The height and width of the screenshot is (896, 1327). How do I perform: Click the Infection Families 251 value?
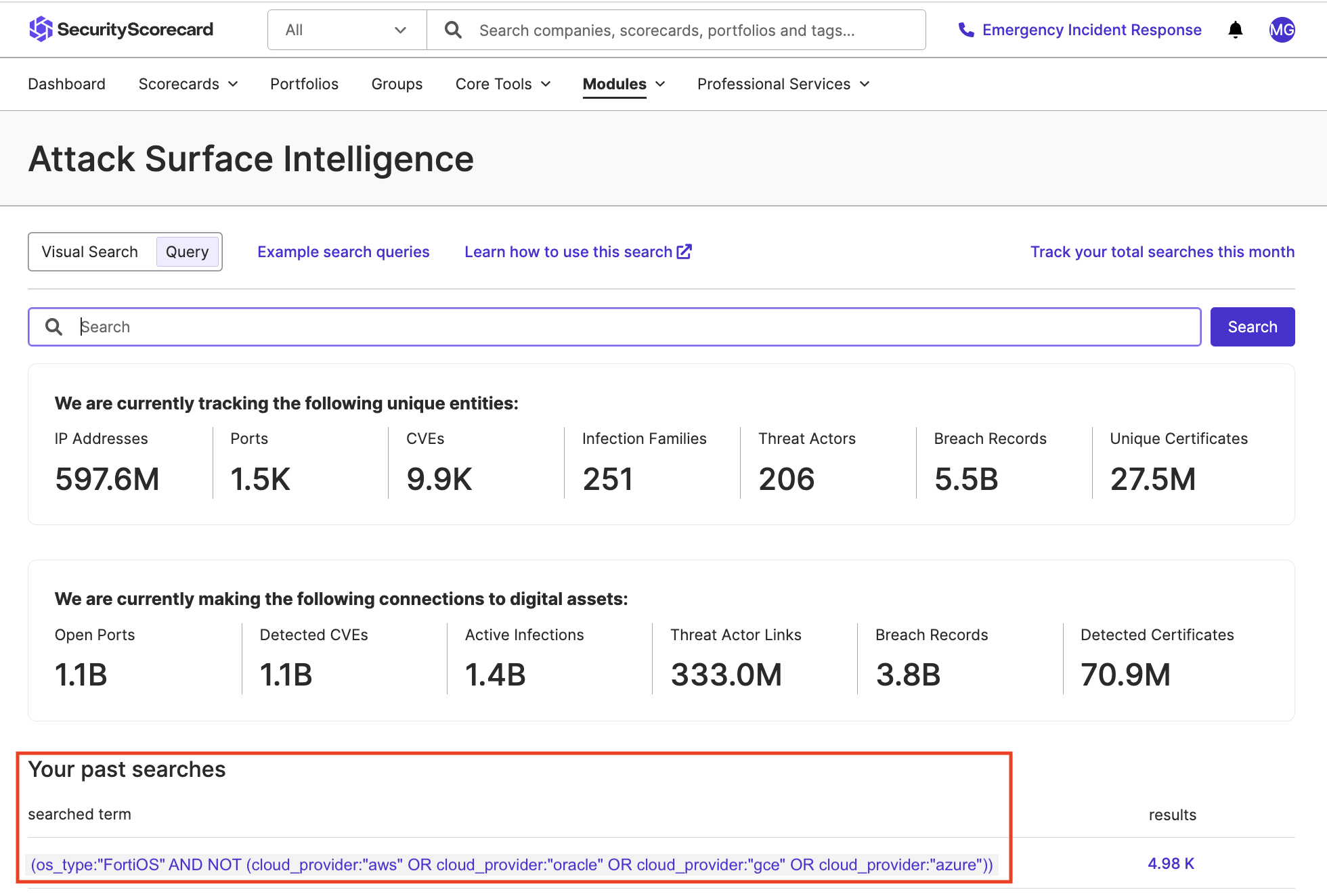608,479
